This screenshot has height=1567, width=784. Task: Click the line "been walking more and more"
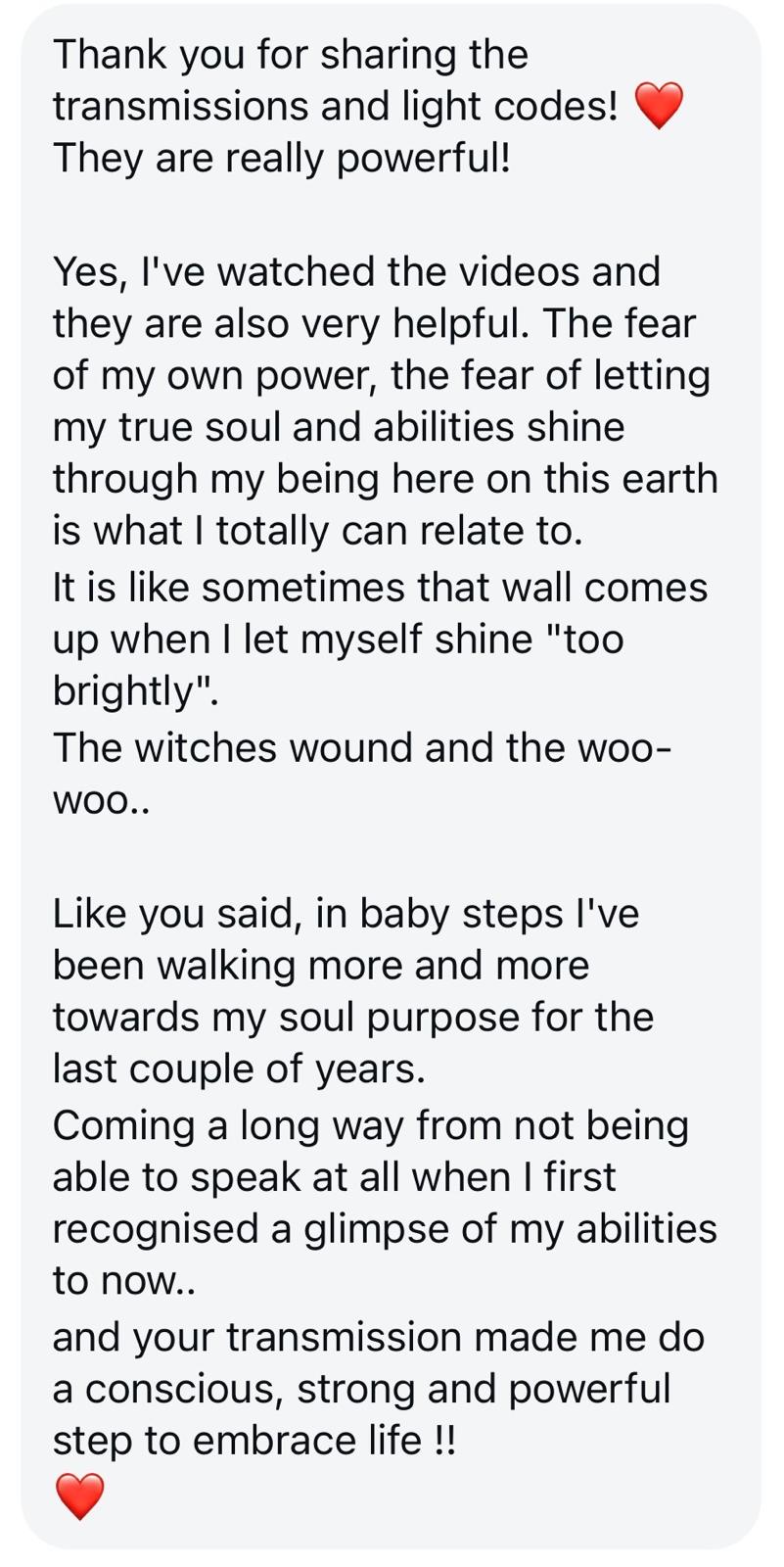pos(320,966)
